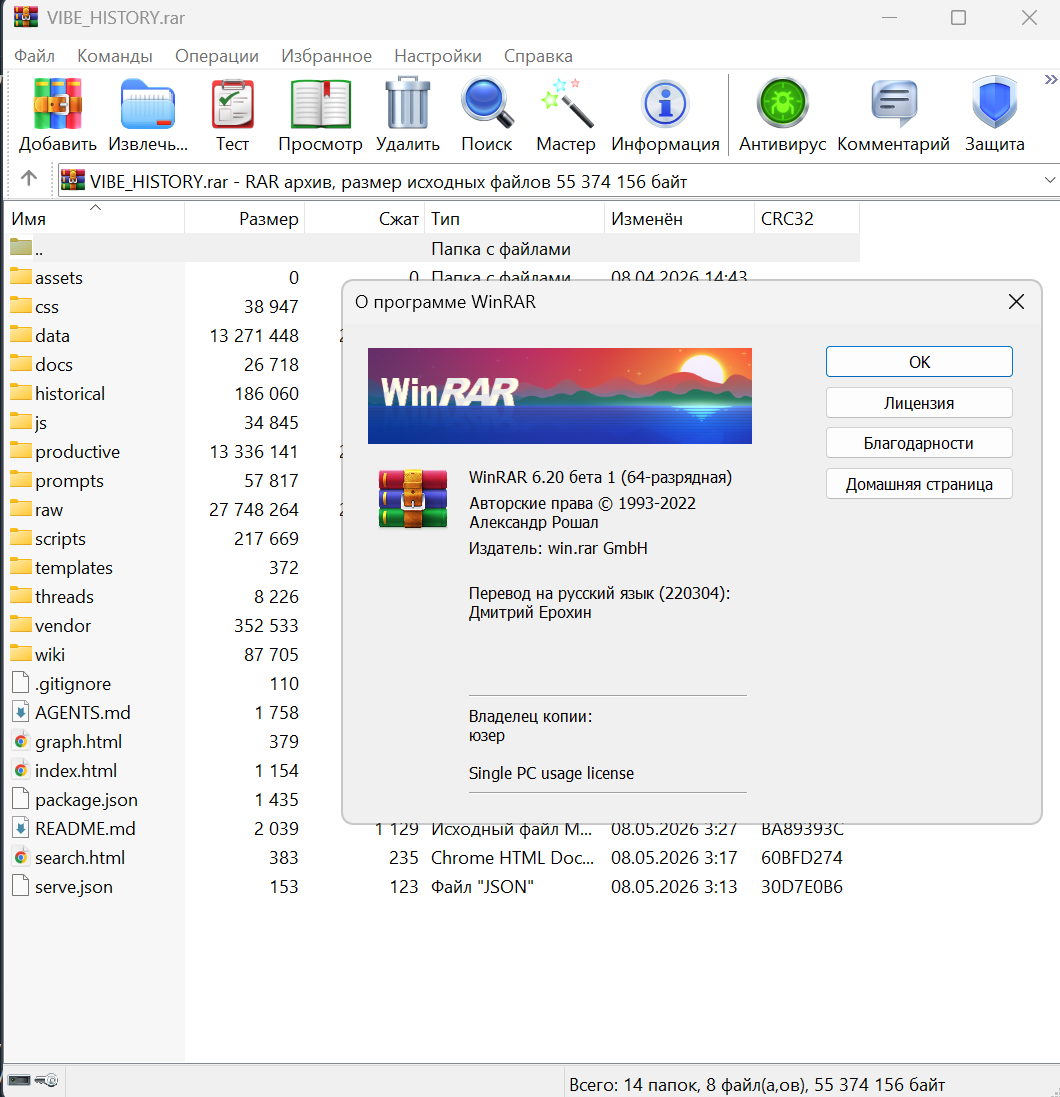This screenshot has width=1060, height=1097.
Task: Click the Защита shield icon
Action: pyautogui.click(x=994, y=104)
